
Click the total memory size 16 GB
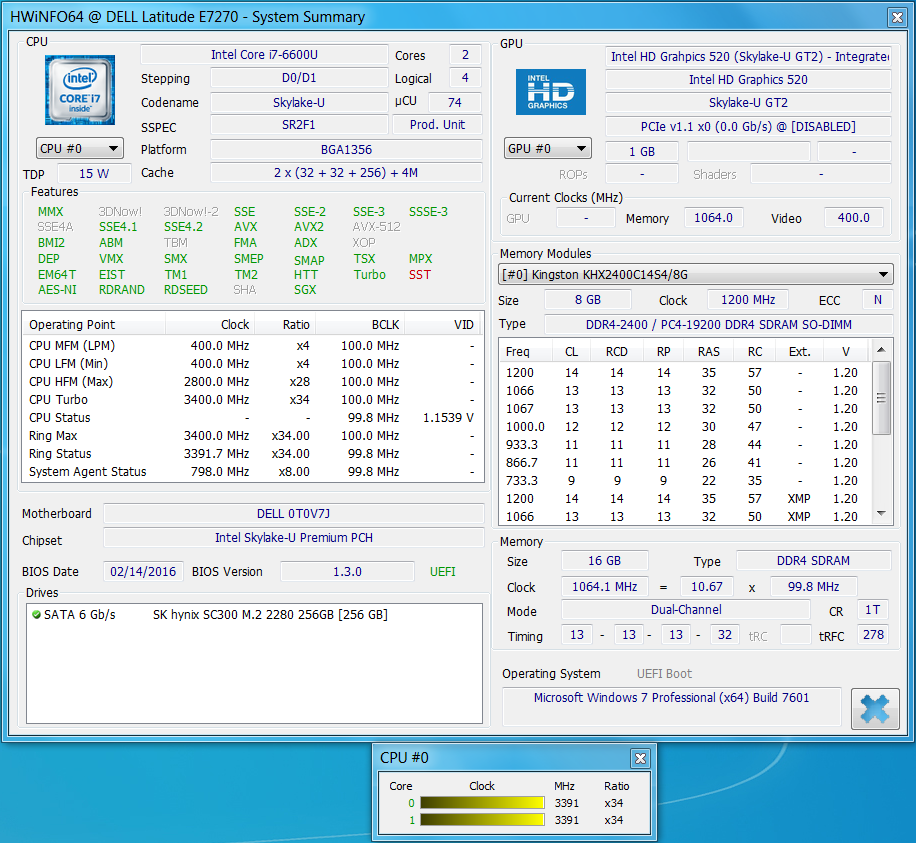604,561
